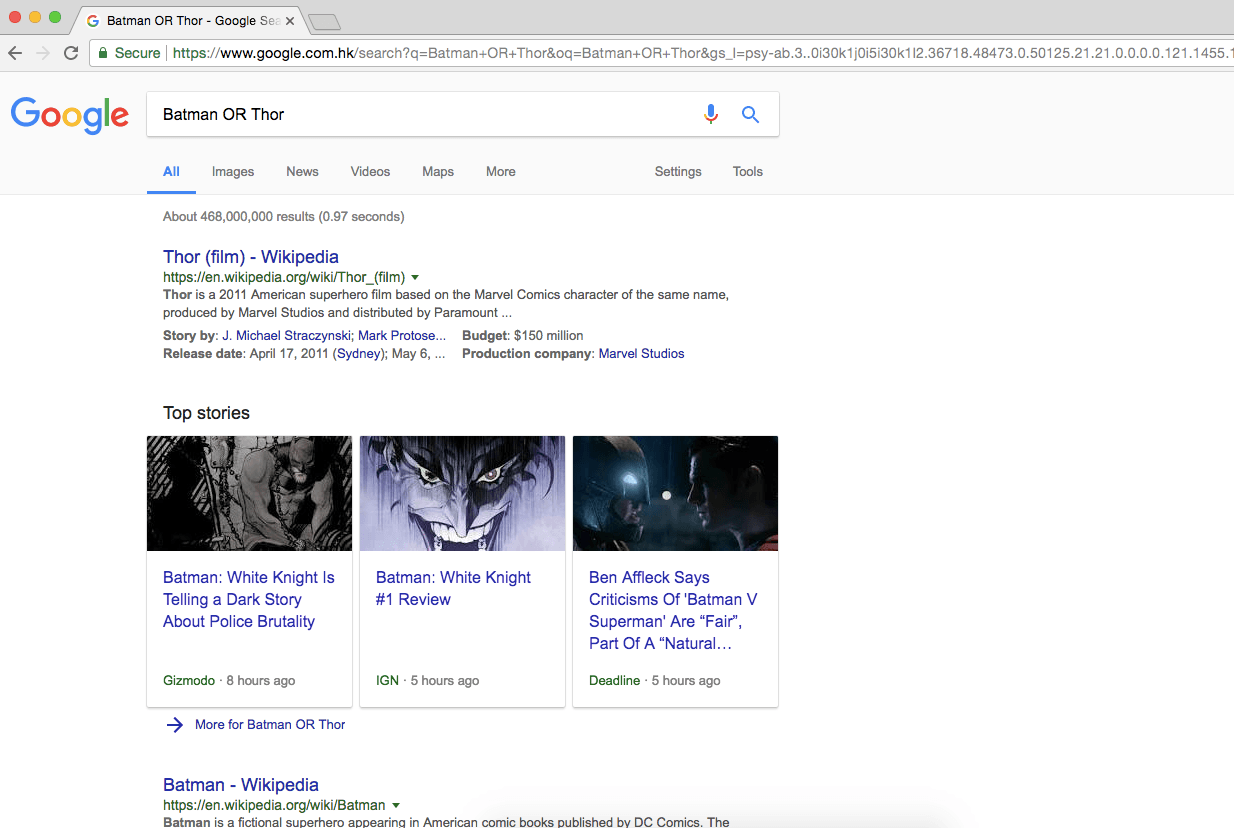The width and height of the screenshot is (1234, 828).
Task: Open a new browser tab
Action: (325, 21)
